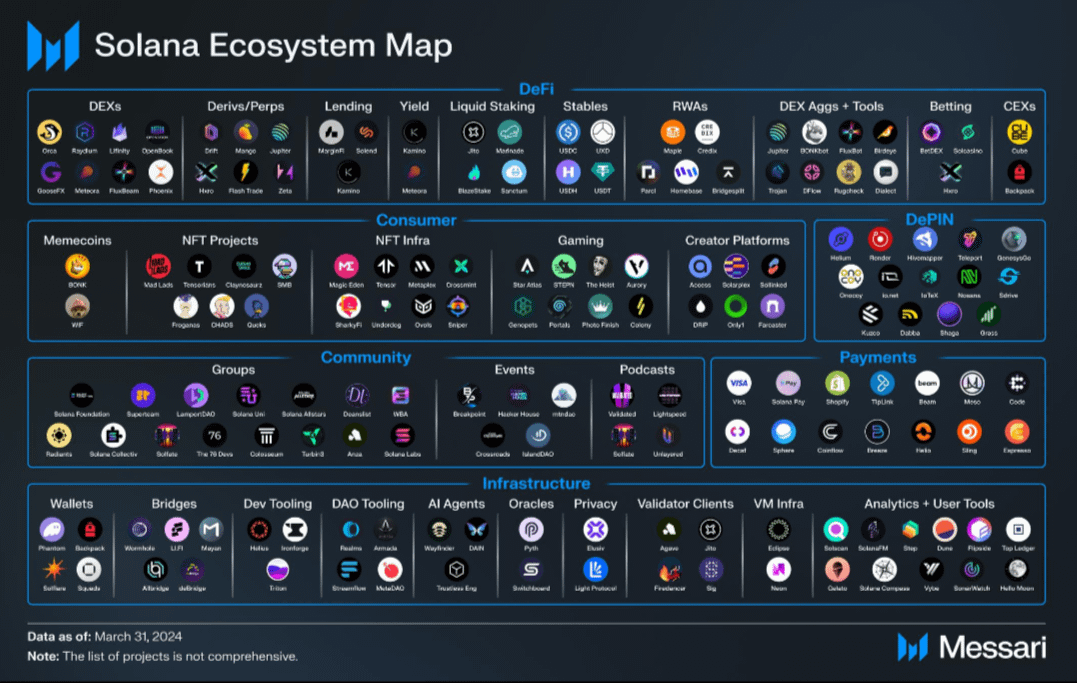Select the Shopify bag icon

(837, 383)
